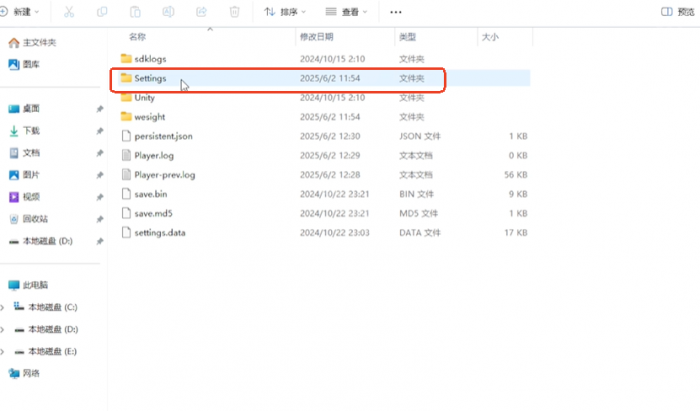Expand 本地磁盘 (D:) tree chevron under 此电脑
The width and height of the screenshot is (700, 411).
pos(3,329)
